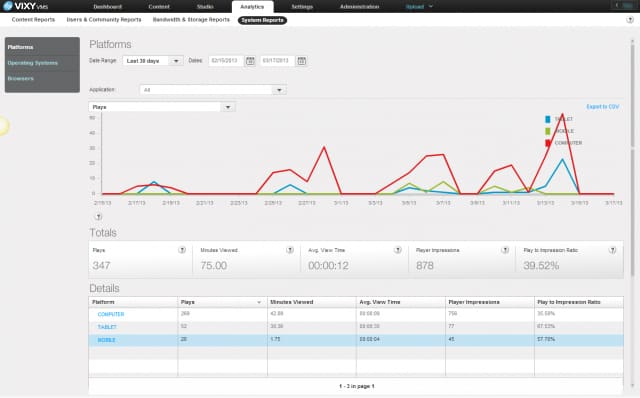Click the ratio total 39.52%

point(541,266)
